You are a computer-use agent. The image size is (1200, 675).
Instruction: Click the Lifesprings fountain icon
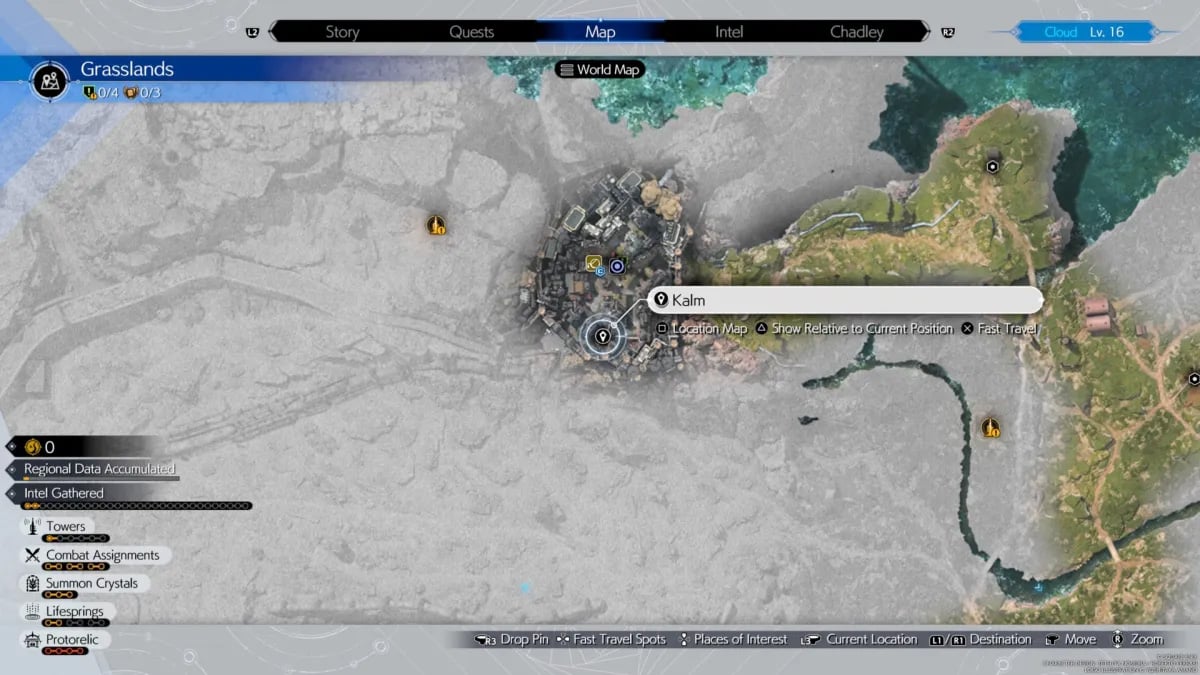coord(31,611)
